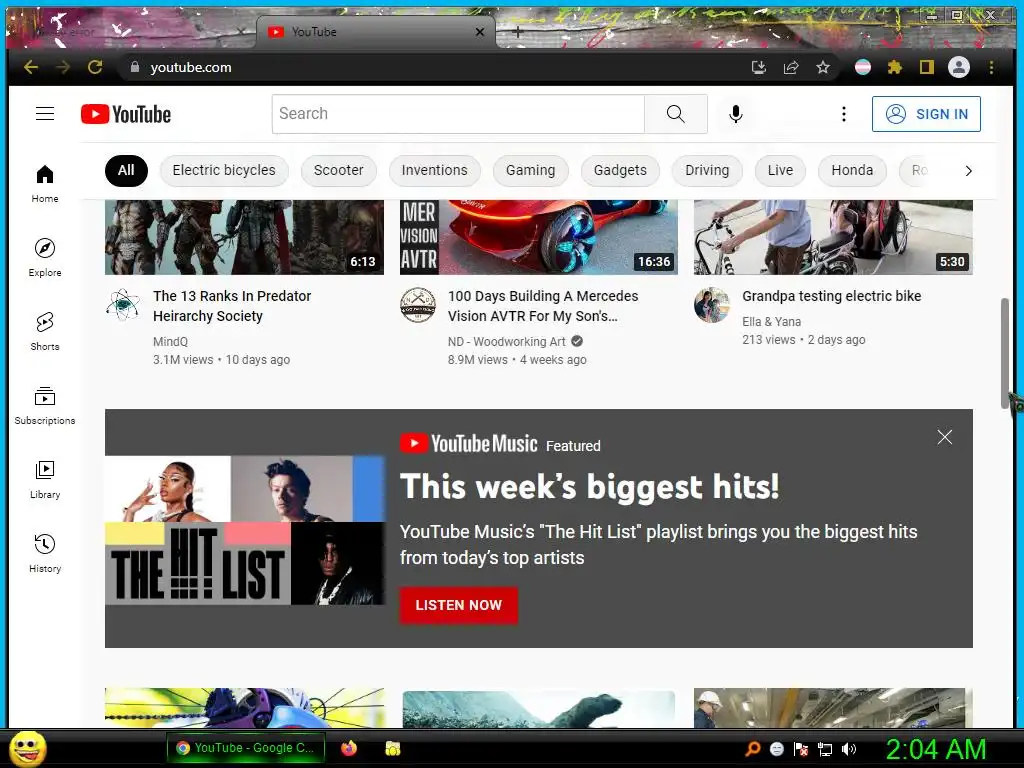
Task: Select the Honda filter chip
Action: (x=852, y=170)
